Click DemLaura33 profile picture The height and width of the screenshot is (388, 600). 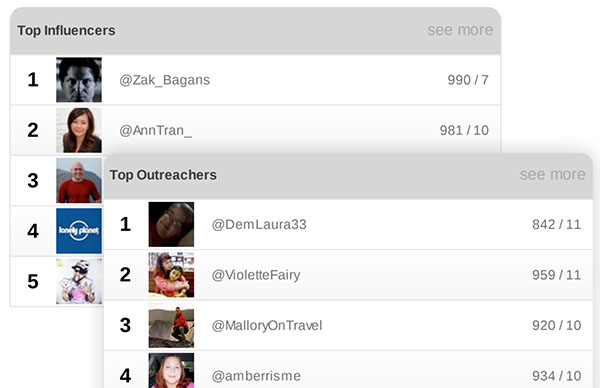171,224
